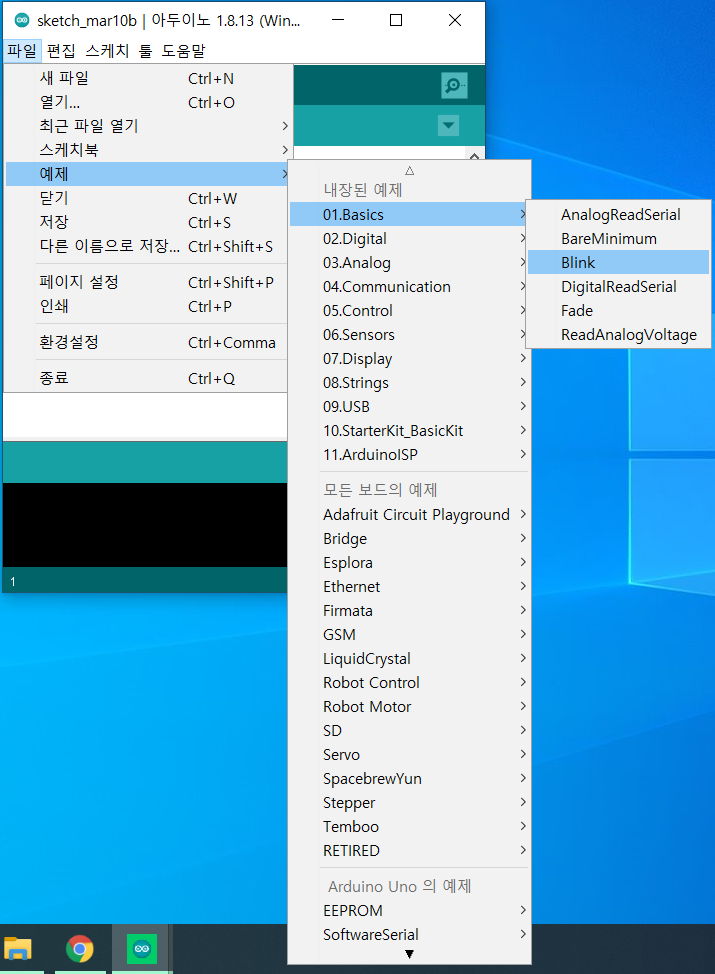
Task: Expand Bridge library examples
Action: point(409,539)
